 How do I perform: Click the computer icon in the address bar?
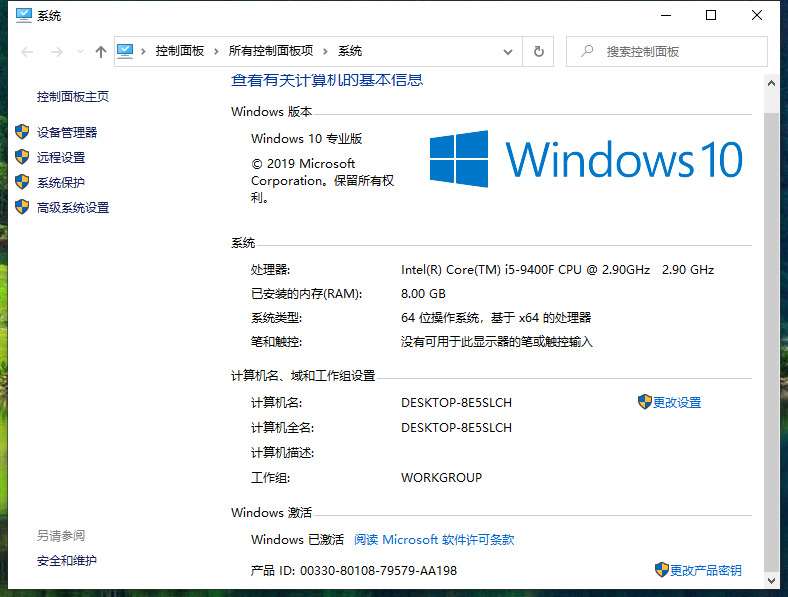(126, 51)
